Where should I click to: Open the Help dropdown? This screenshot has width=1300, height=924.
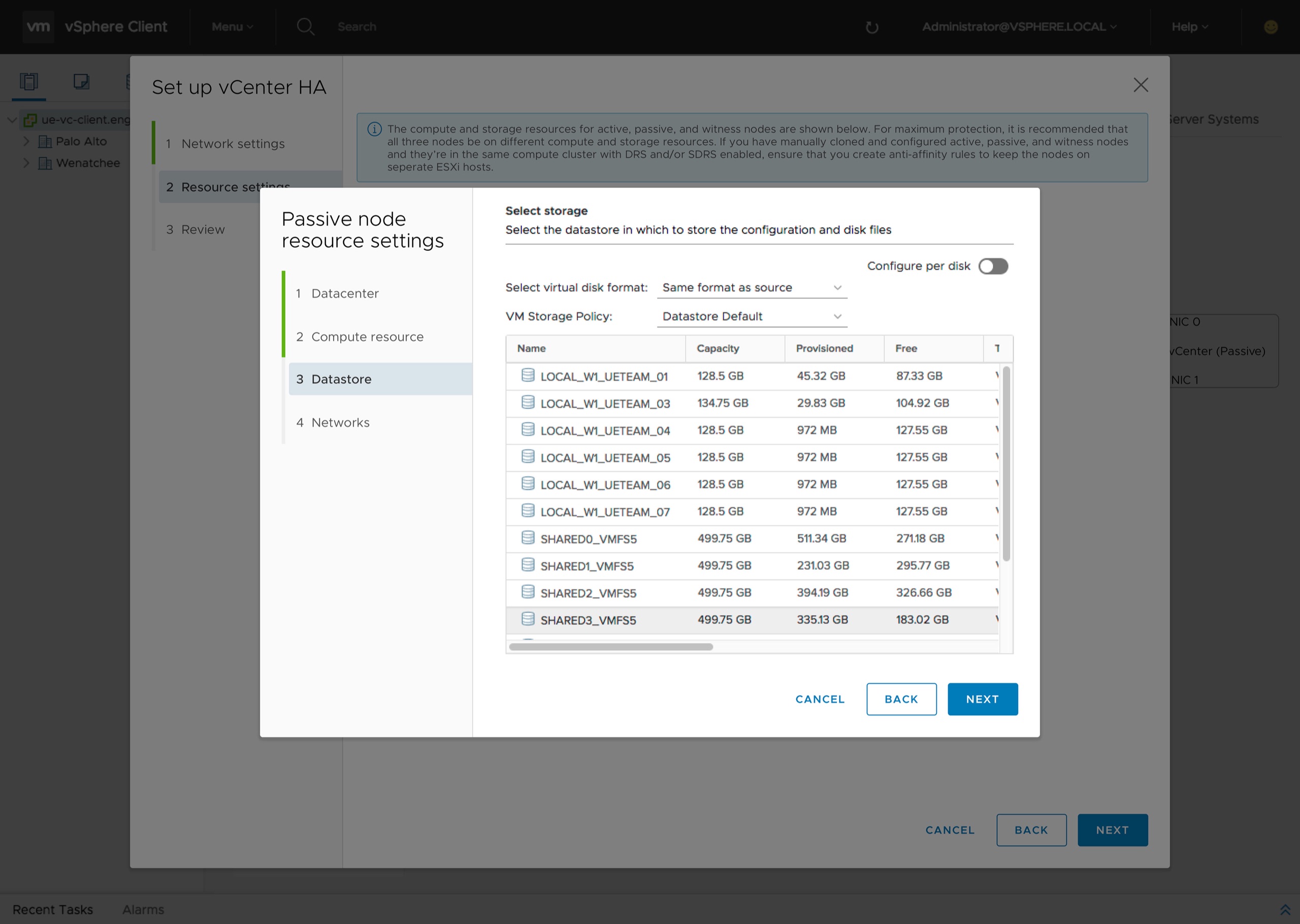pyautogui.click(x=1190, y=27)
